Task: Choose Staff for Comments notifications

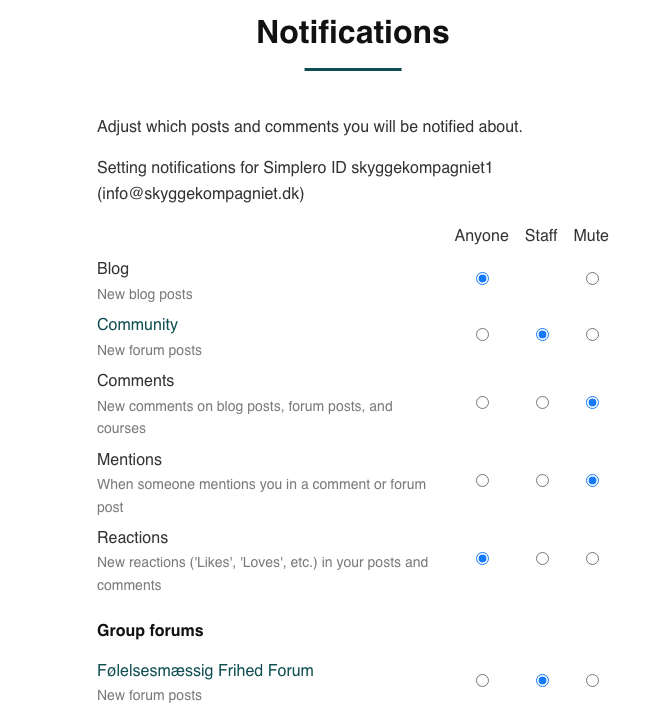Action: (x=542, y=403)
